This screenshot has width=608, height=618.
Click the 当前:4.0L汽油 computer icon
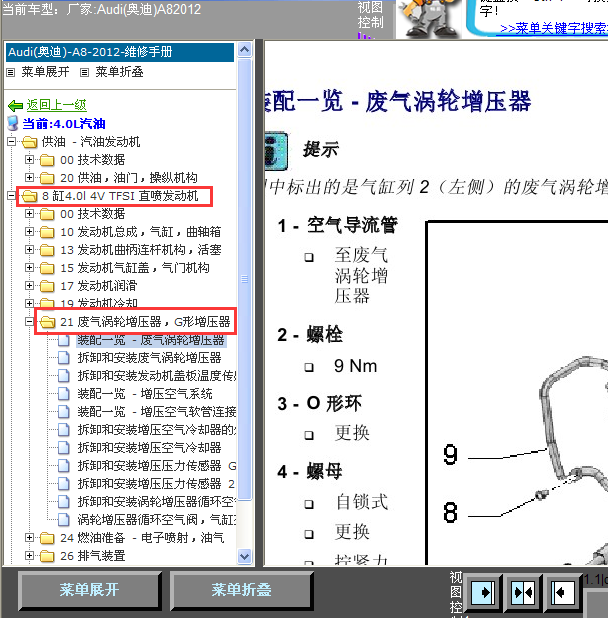13,123
